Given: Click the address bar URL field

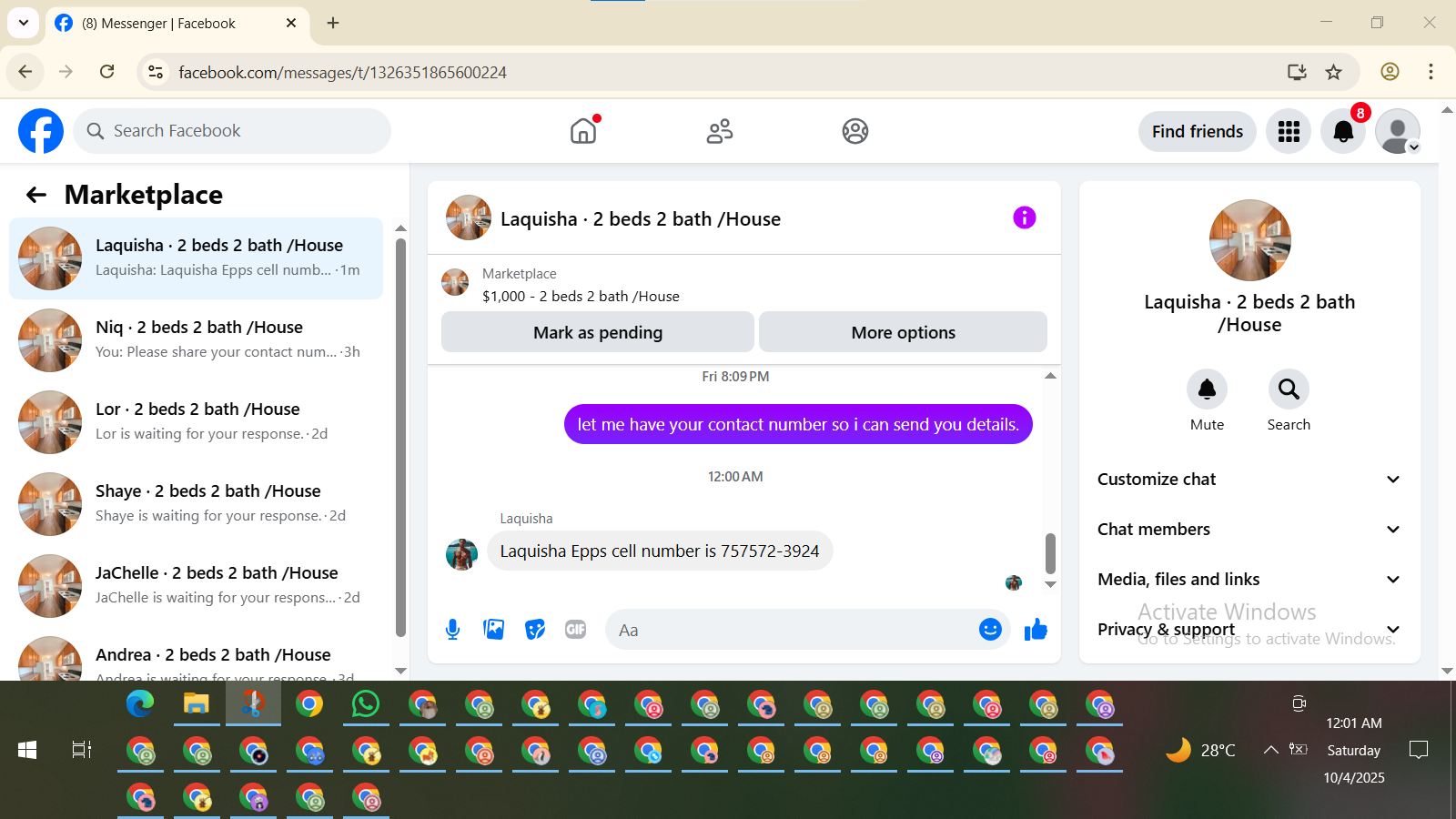Looking at the screenshot, I should (719, 72).
